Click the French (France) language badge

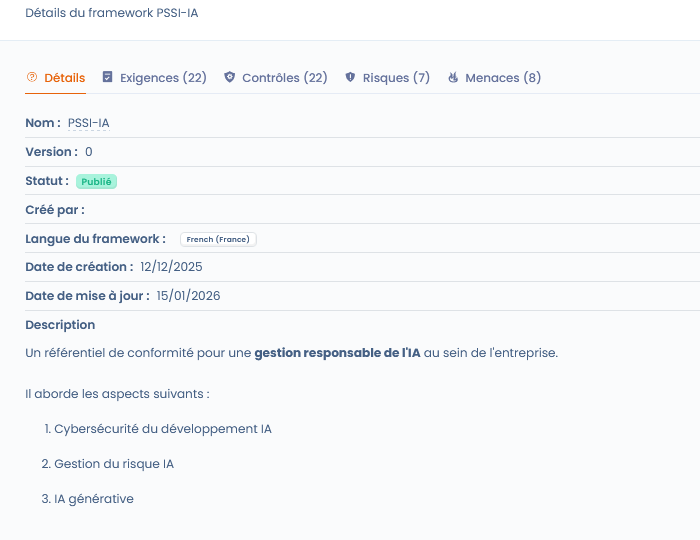(219, 239)
